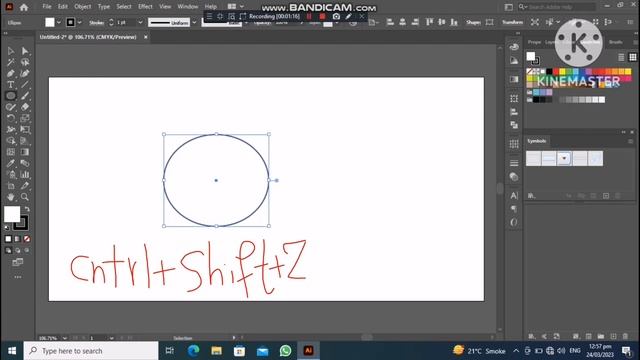Switch to Draw Inside mode

coord(27,250)
